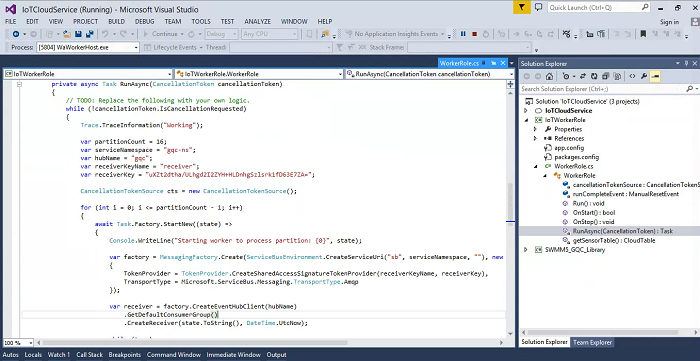The width and height of the screenshot is (700, 361).
Task: Click the IntelliTrace events toolbar icon
Action: coord(566,34)
